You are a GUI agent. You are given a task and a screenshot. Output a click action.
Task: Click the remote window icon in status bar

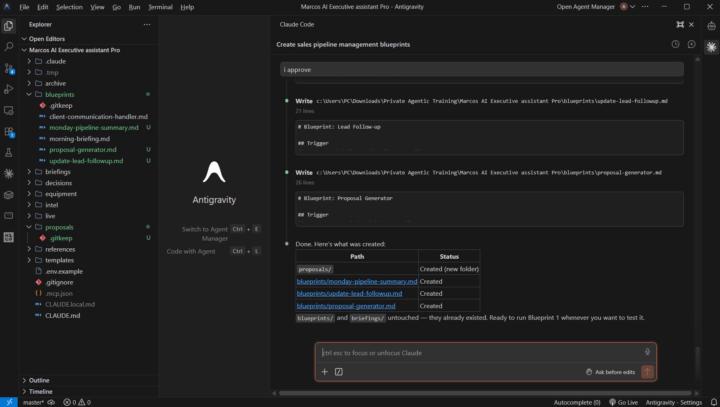(x=9, y=402)
